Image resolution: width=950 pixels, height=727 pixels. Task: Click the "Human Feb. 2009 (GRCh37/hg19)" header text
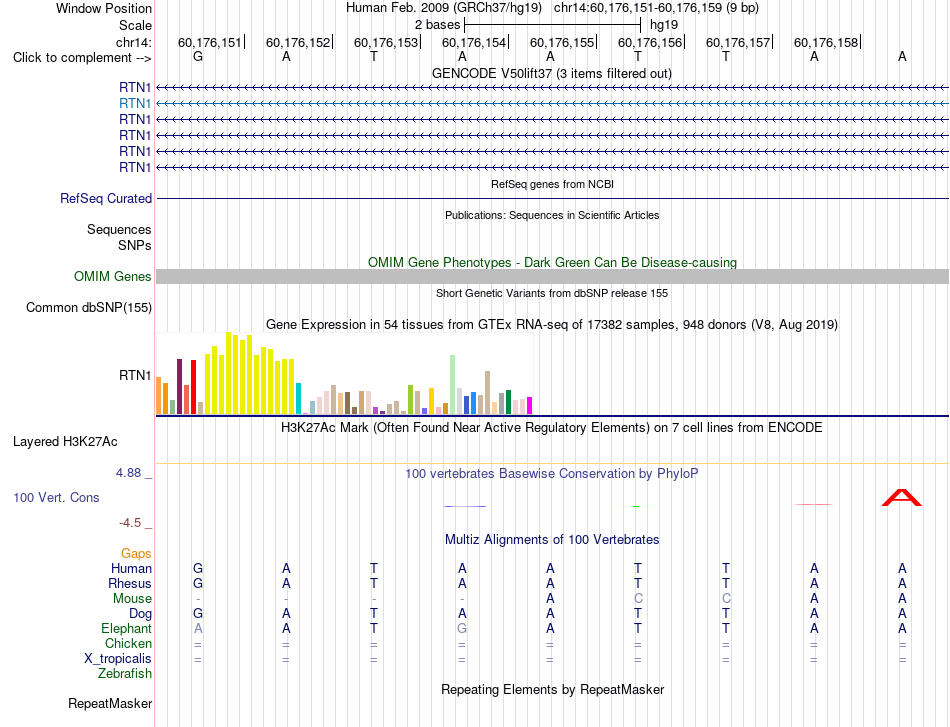pos(443,8)
